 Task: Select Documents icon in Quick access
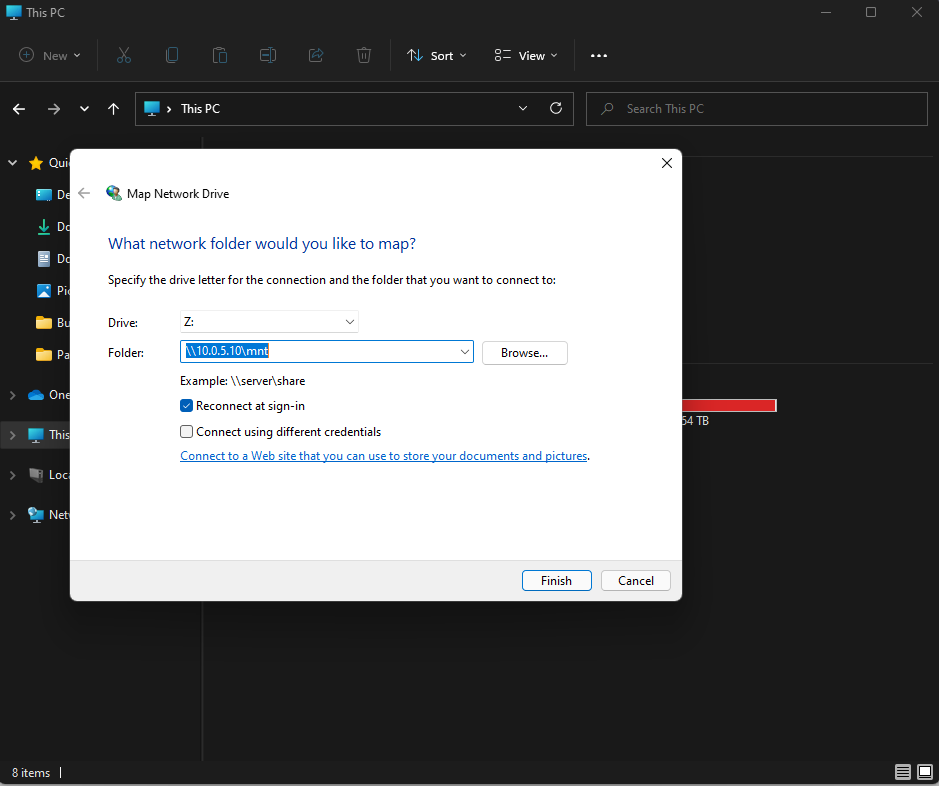click(44, 259)
